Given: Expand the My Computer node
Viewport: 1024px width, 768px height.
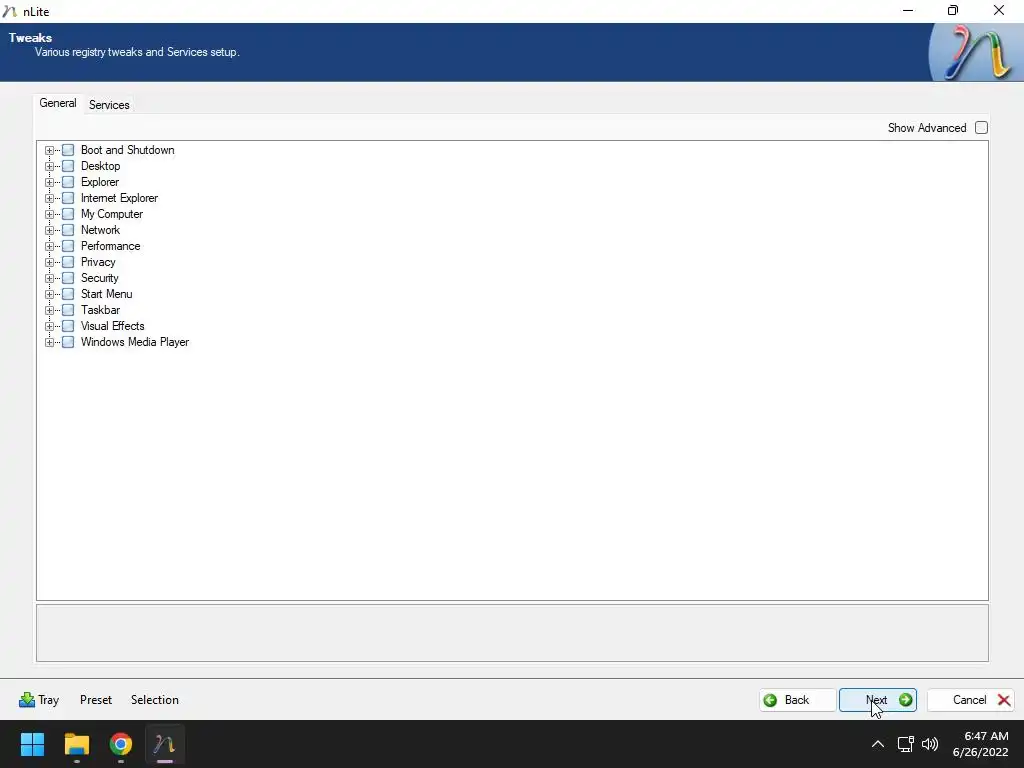Looking at the screenshot, I should click(49, 214).
